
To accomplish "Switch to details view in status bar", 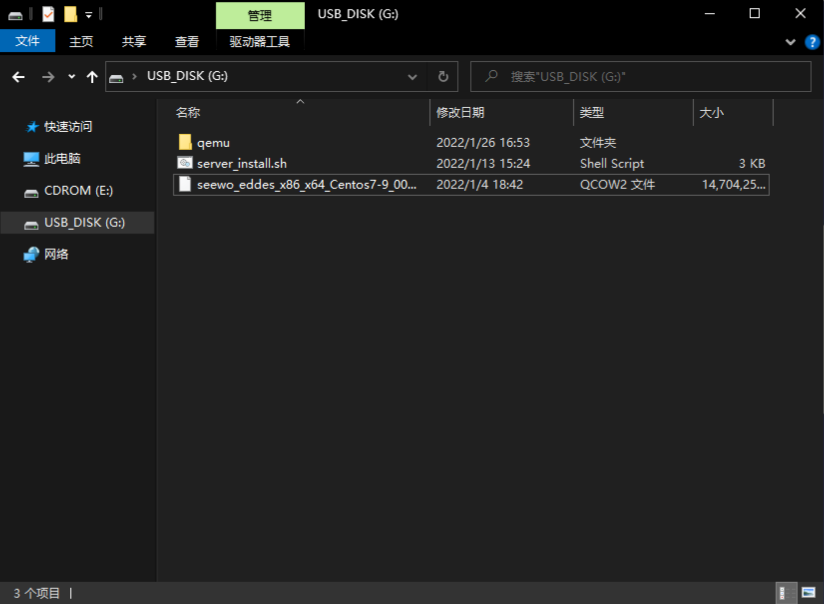I will click(x=787, y=593).
